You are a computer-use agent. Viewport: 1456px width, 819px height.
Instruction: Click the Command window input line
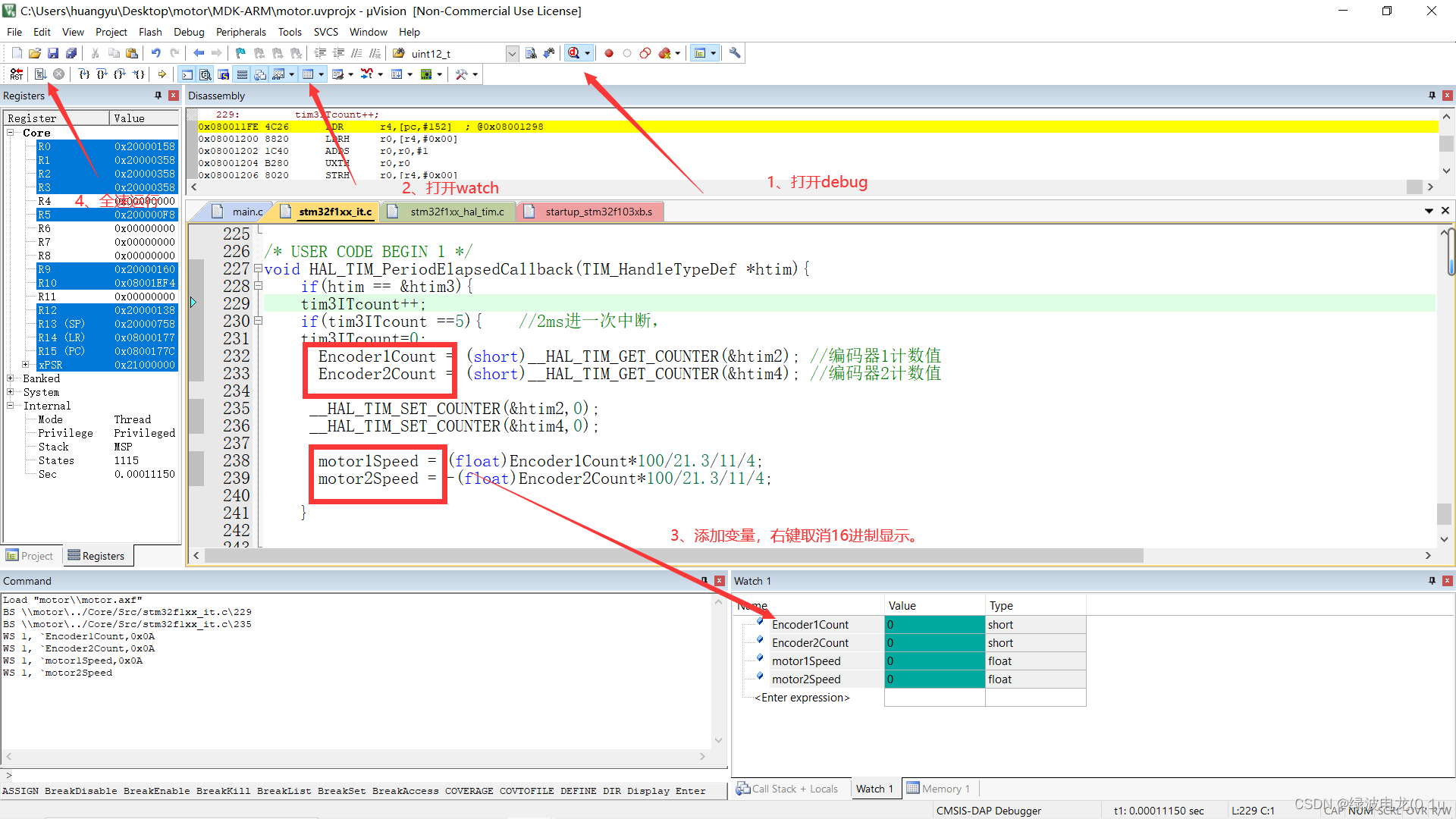[x=364, y=776]
